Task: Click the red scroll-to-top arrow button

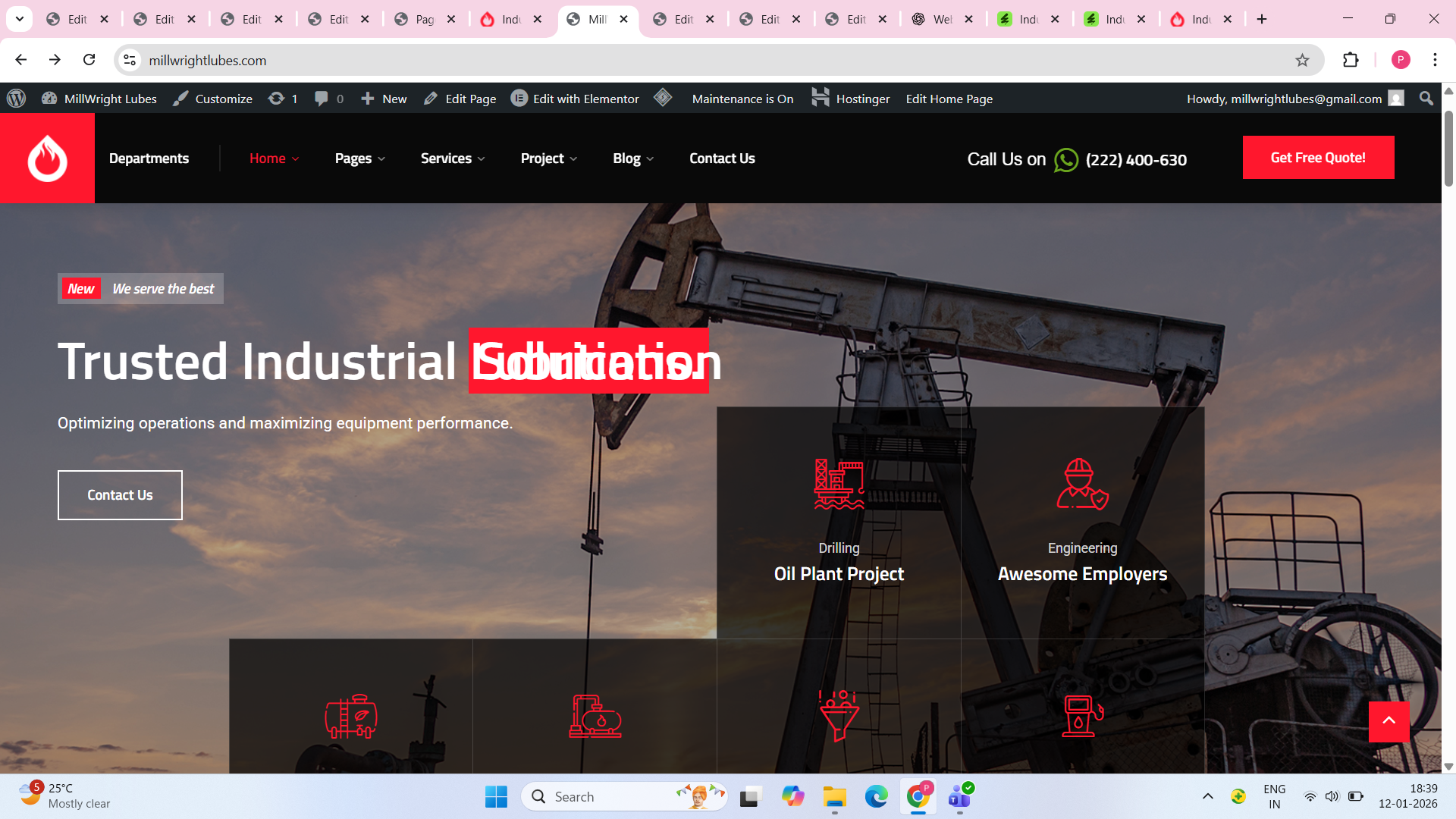Action: (x=1389, y=721)
